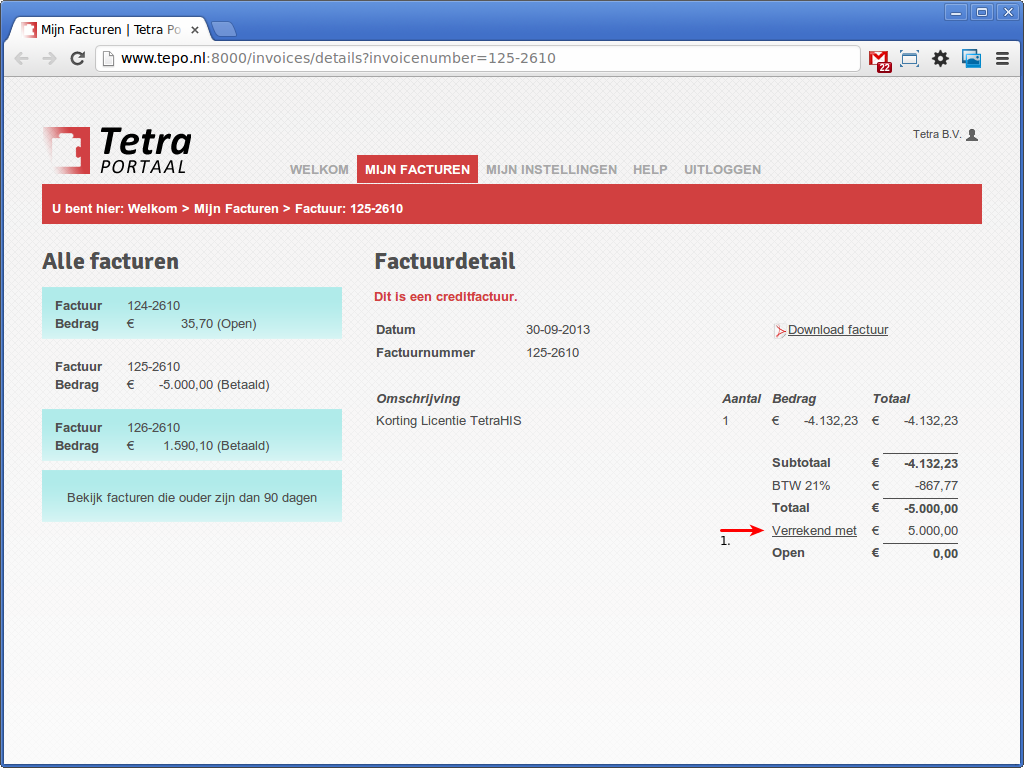Click the URL address bar
Viewport: 1024px width, 768px height.
pos(480,59)
